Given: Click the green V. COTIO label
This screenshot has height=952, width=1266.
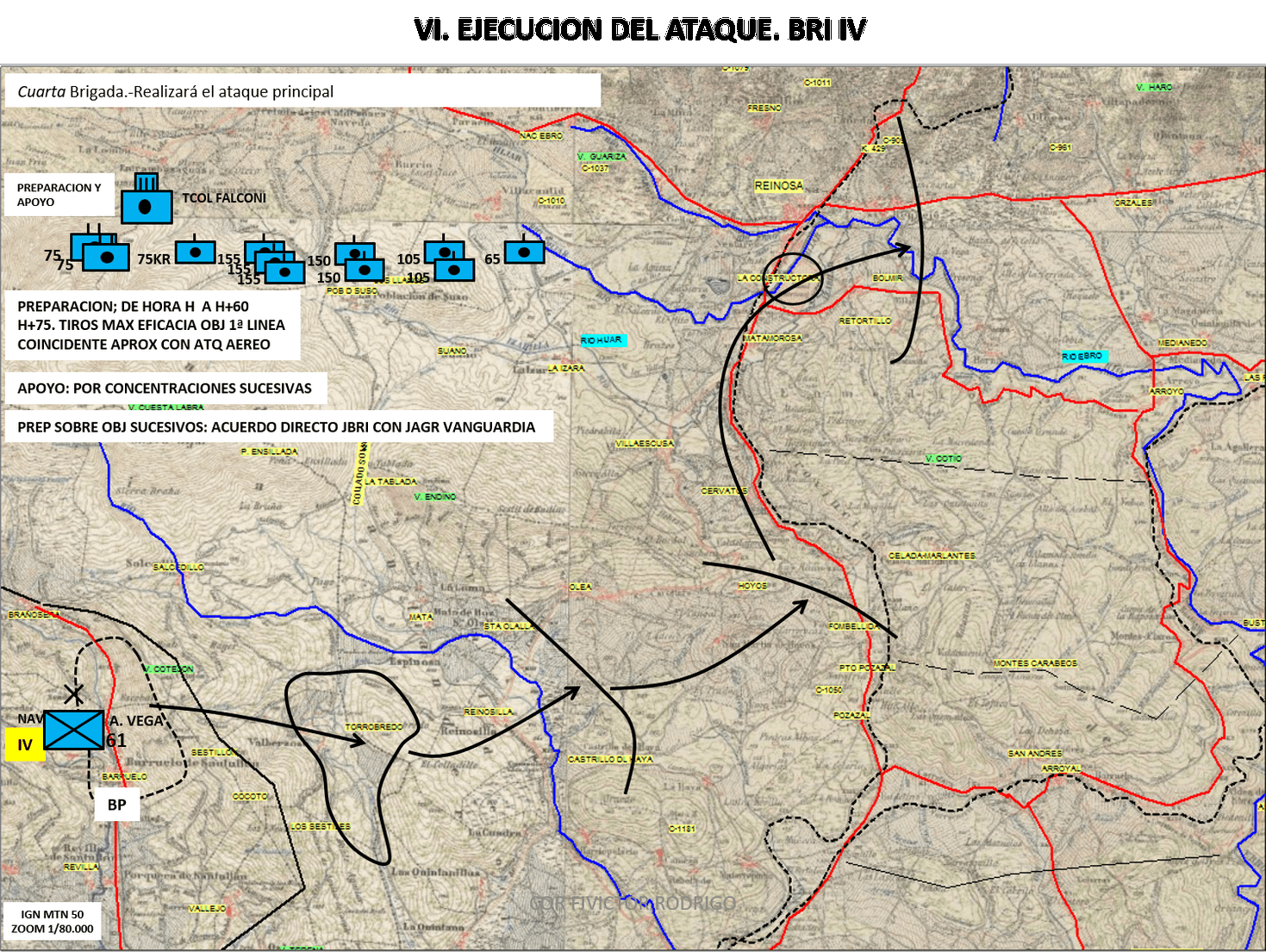Looking at the screenshot, I should click(x=944, y=459).
